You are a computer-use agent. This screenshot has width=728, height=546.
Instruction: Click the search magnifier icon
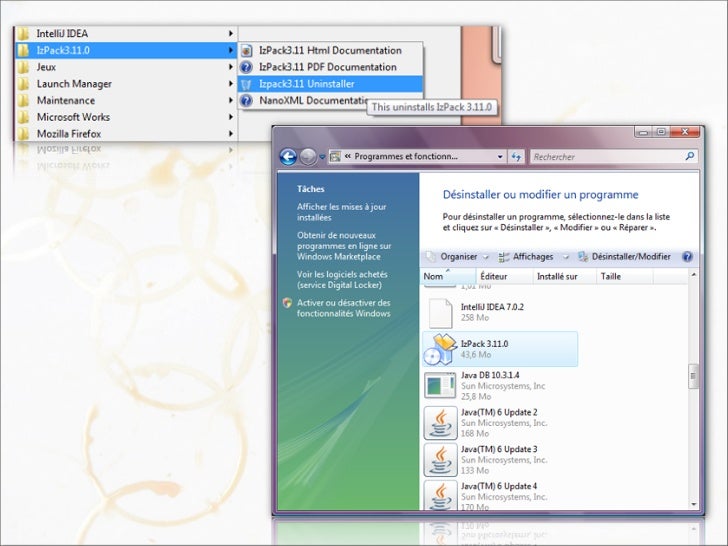coord(690,156)
